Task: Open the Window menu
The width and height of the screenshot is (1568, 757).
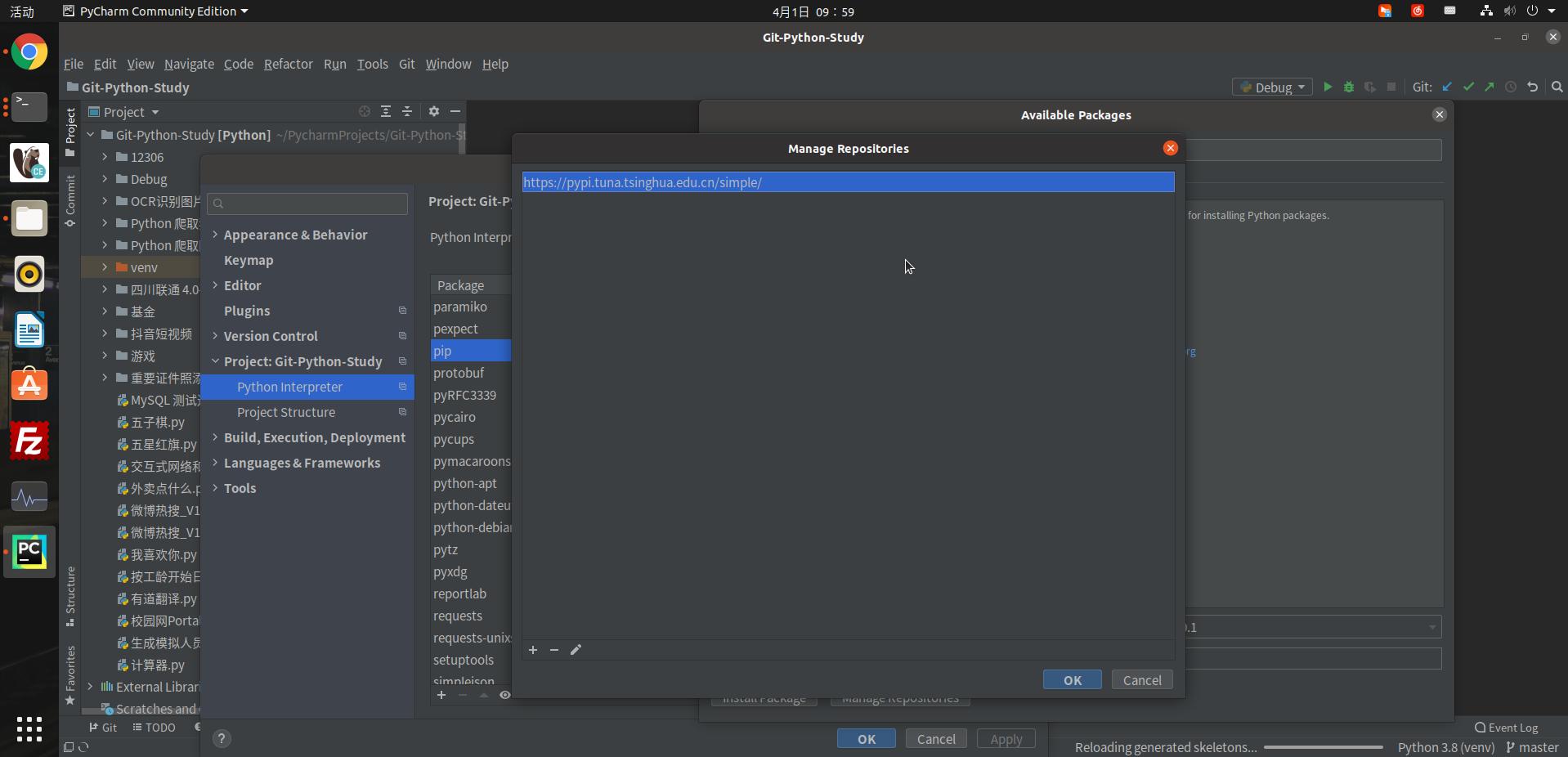Action: point(448,64)
